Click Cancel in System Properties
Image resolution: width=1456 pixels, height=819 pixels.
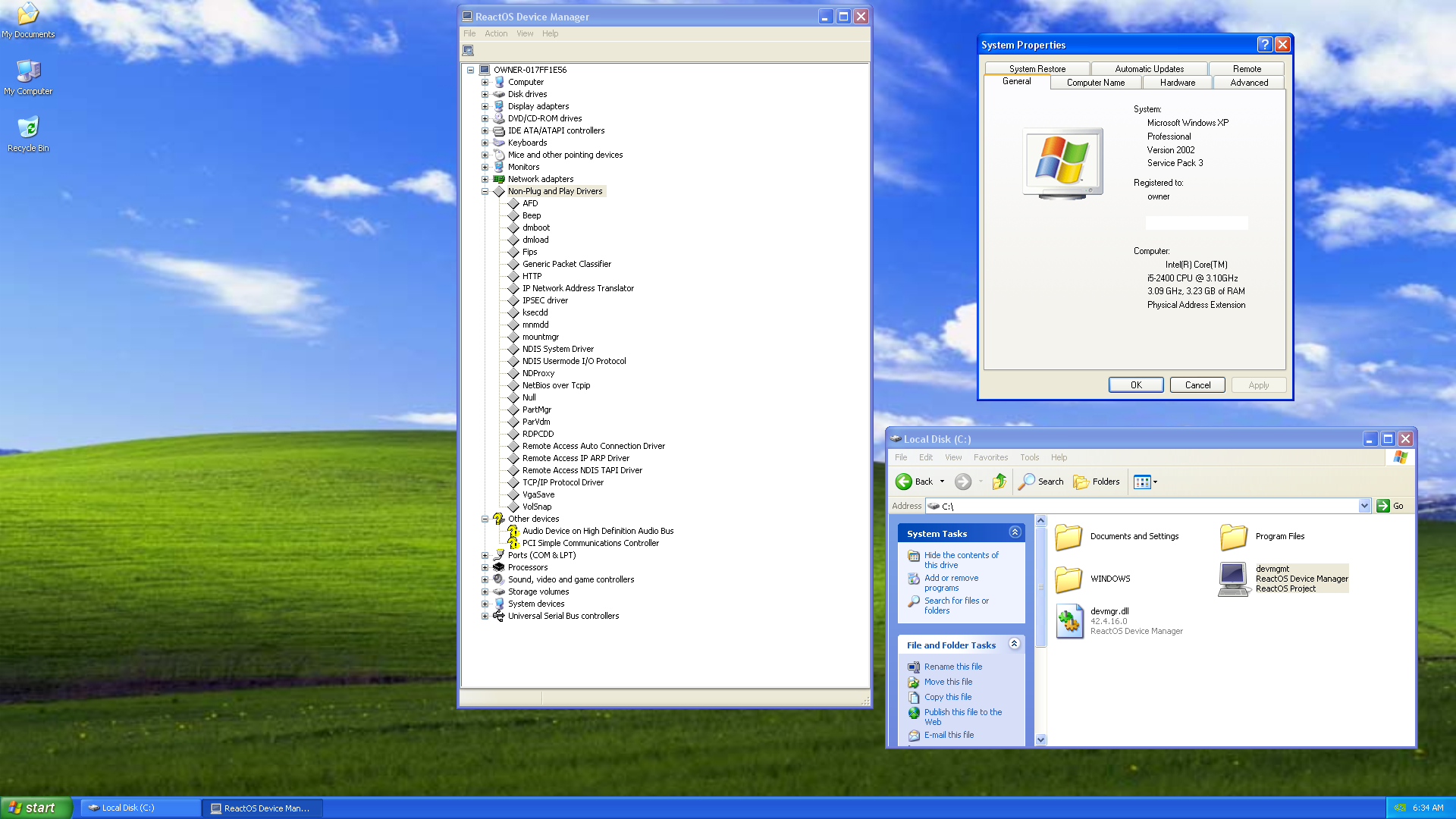1197,385
